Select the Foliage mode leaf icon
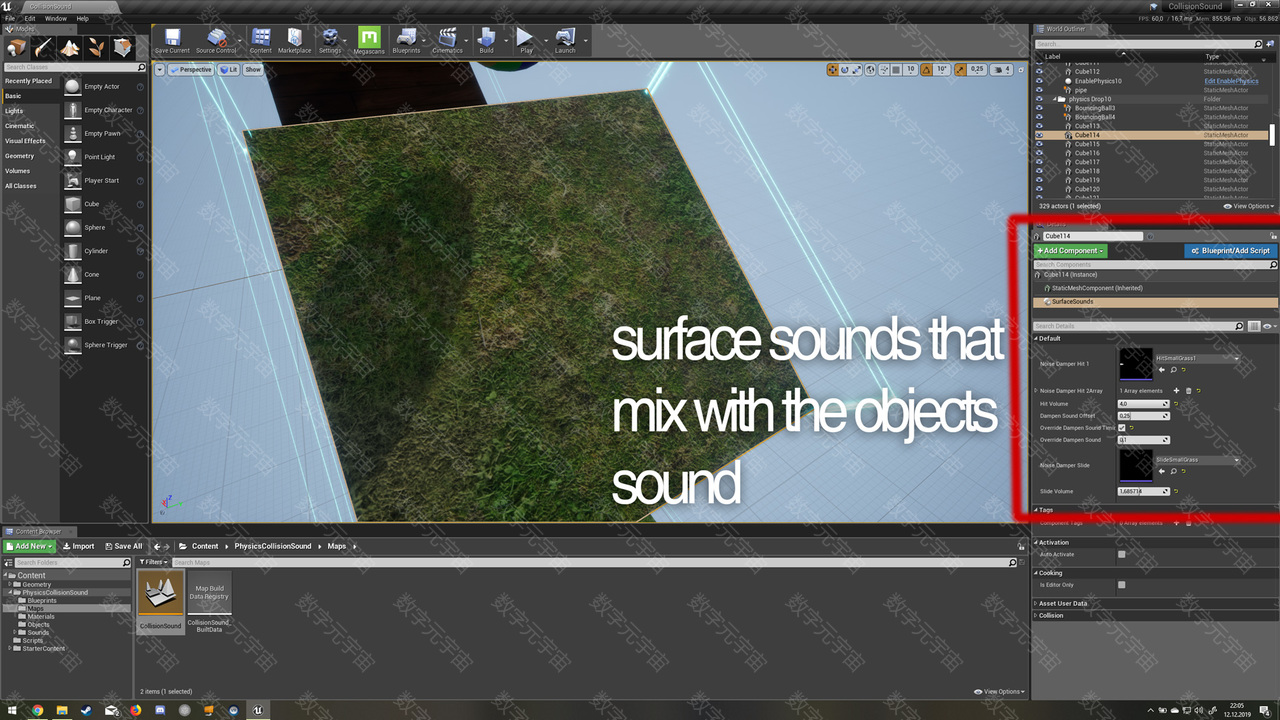 (x=96, y=48)
